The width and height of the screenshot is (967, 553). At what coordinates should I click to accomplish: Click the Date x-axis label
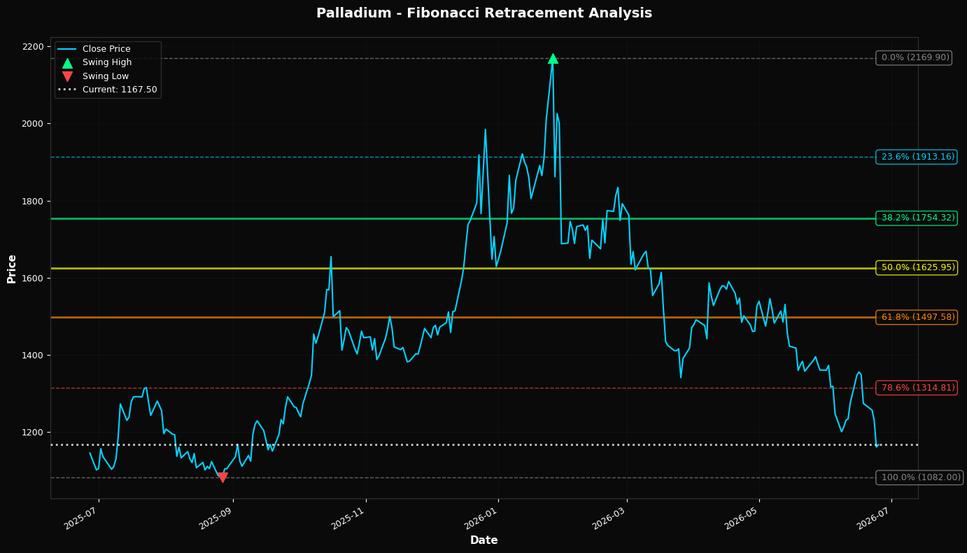(484, 540)
